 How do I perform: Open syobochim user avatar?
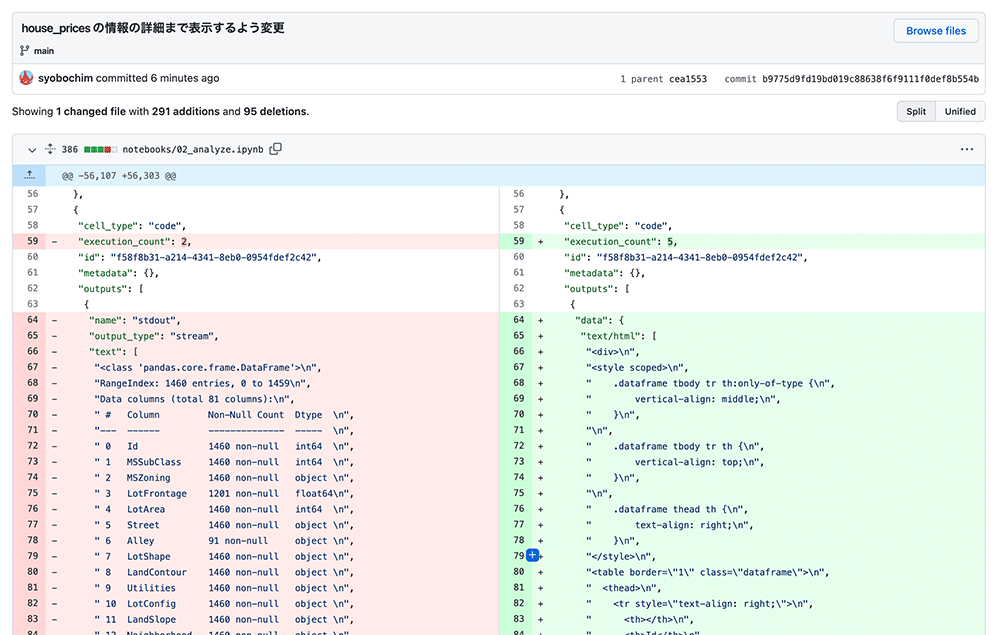point(26,78)
